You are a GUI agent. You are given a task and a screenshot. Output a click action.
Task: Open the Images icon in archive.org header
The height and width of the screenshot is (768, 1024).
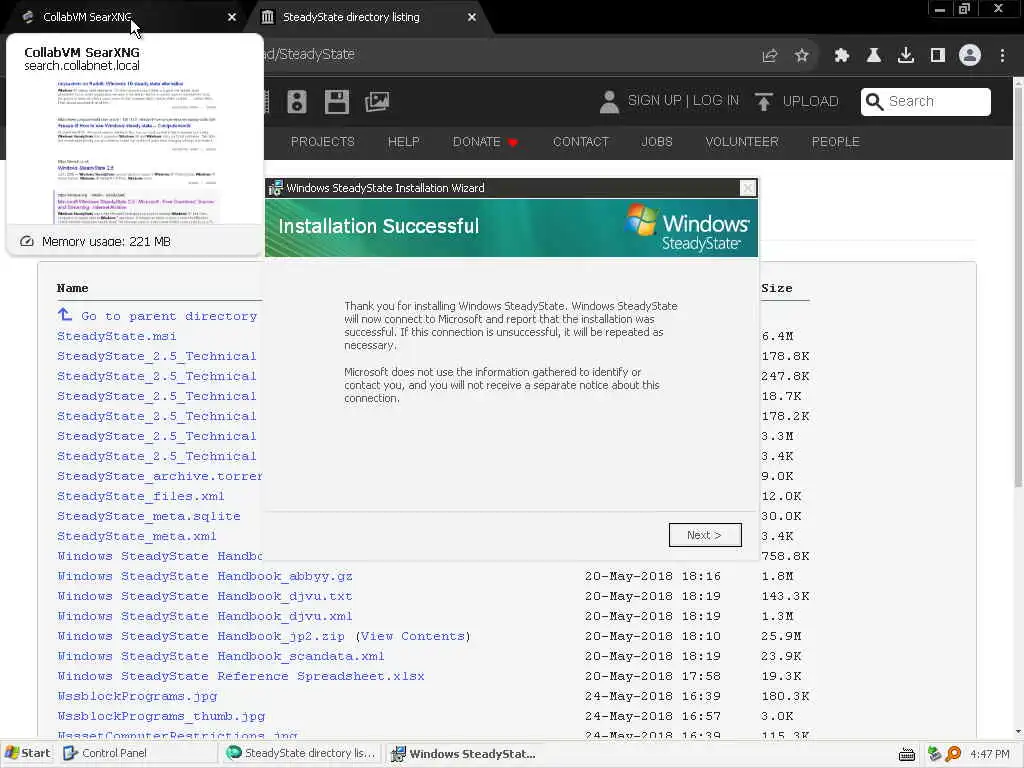coord(377,102)
